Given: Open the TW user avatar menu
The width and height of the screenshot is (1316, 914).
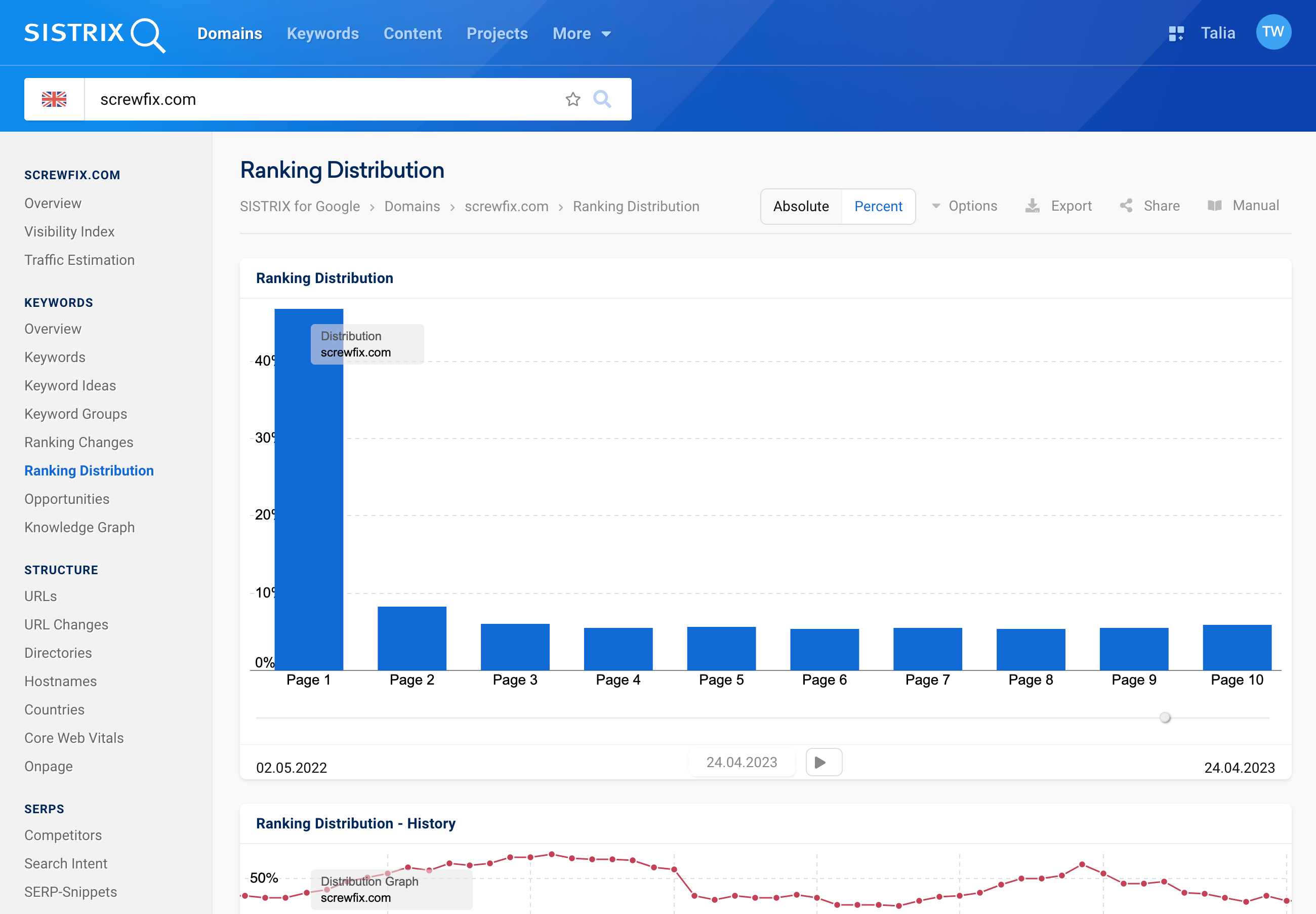Looking at the screenshot, I should click(x=1273, y=32).
